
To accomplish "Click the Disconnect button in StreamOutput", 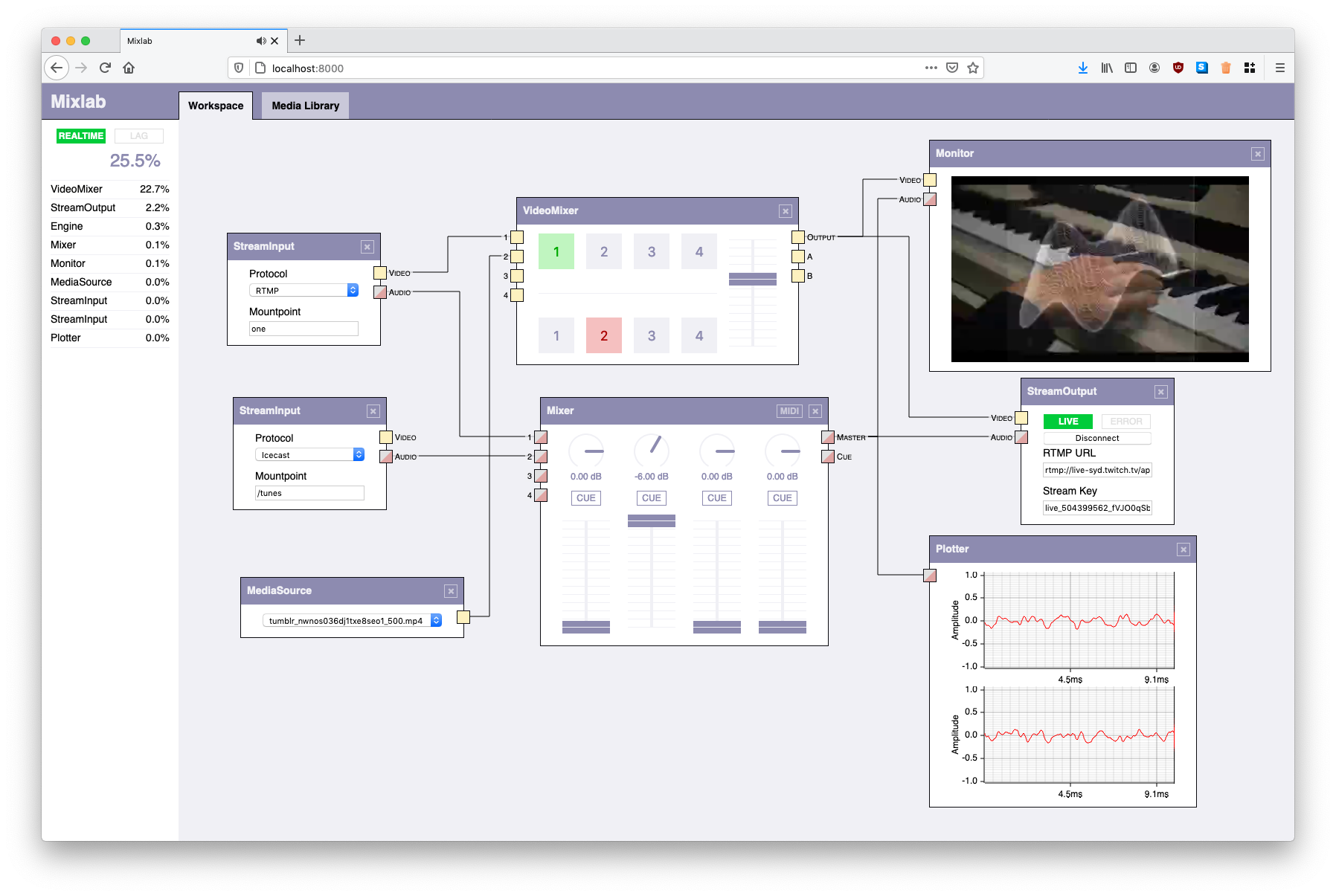I will (1097, 438).
